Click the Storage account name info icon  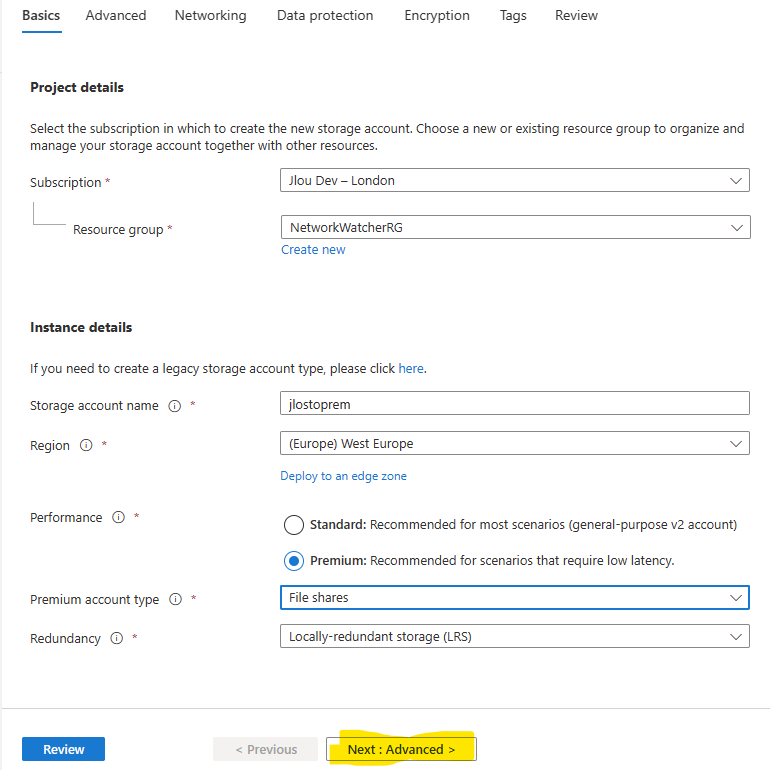175,406
